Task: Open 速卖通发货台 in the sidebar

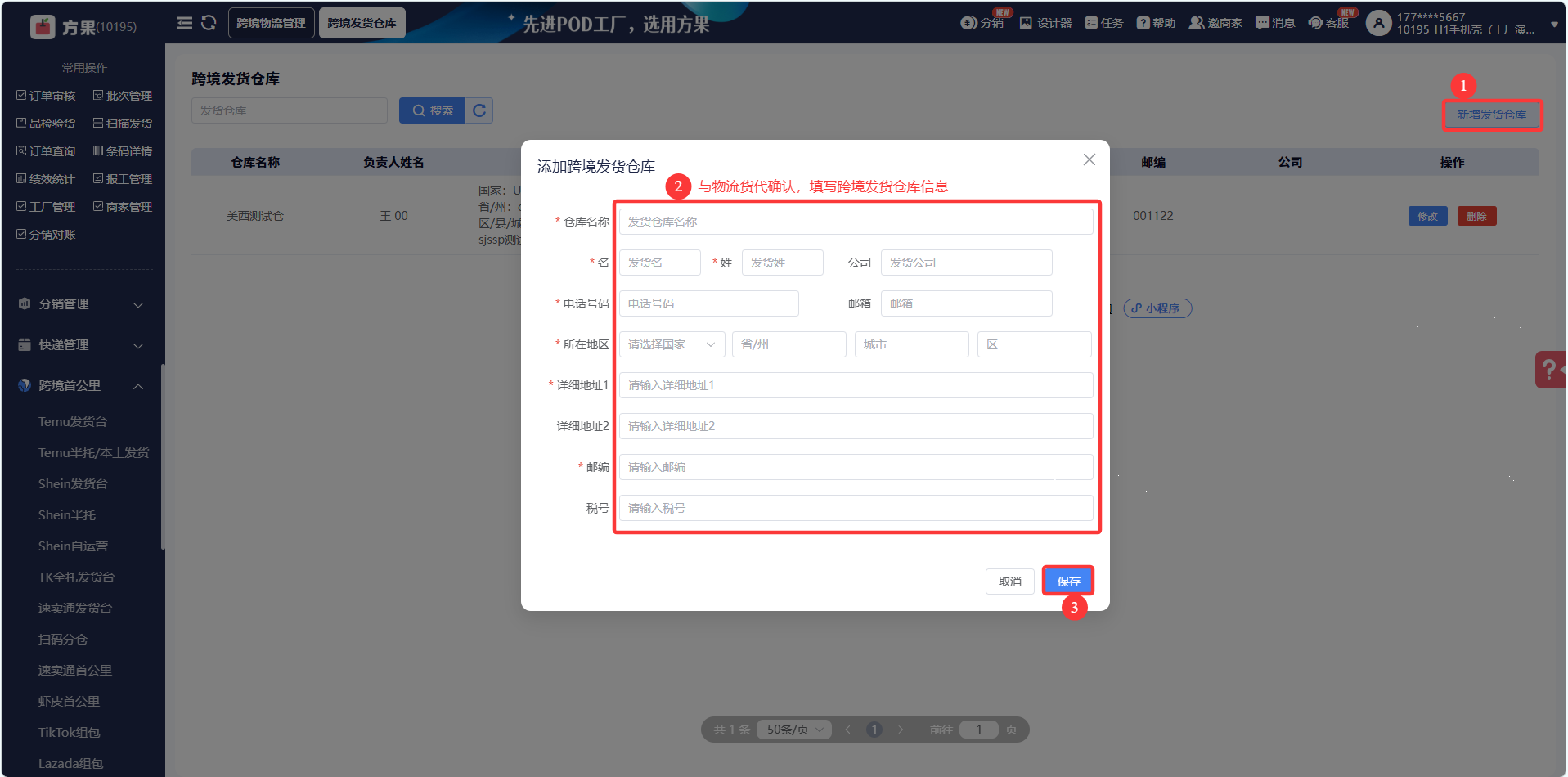Action: click(x=75, y=609)
